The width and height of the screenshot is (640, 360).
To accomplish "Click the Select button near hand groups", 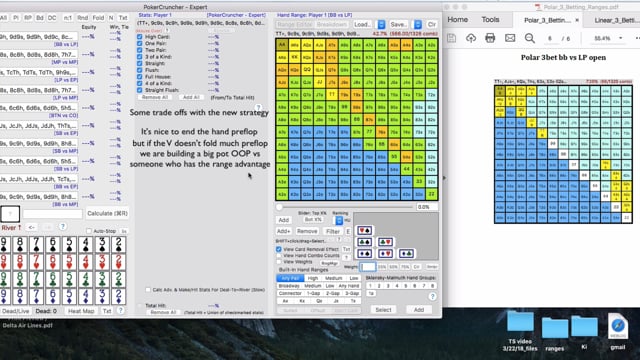I will pyautogui.click(x=383, y=310).
